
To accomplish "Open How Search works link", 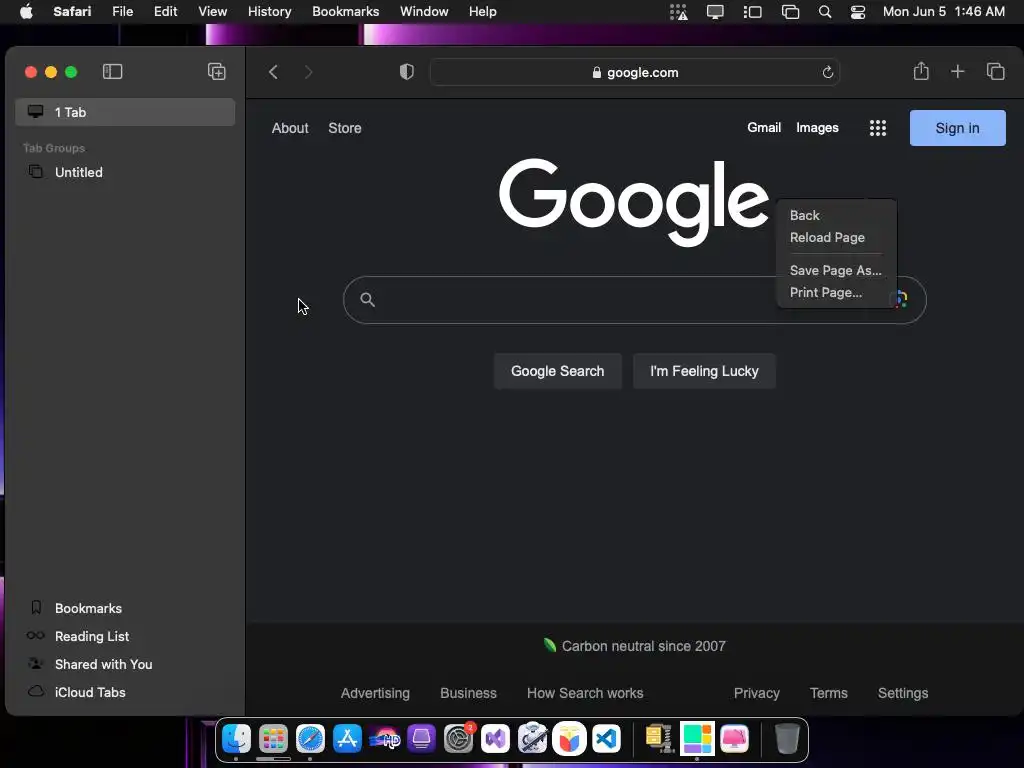I will point(585,693).
